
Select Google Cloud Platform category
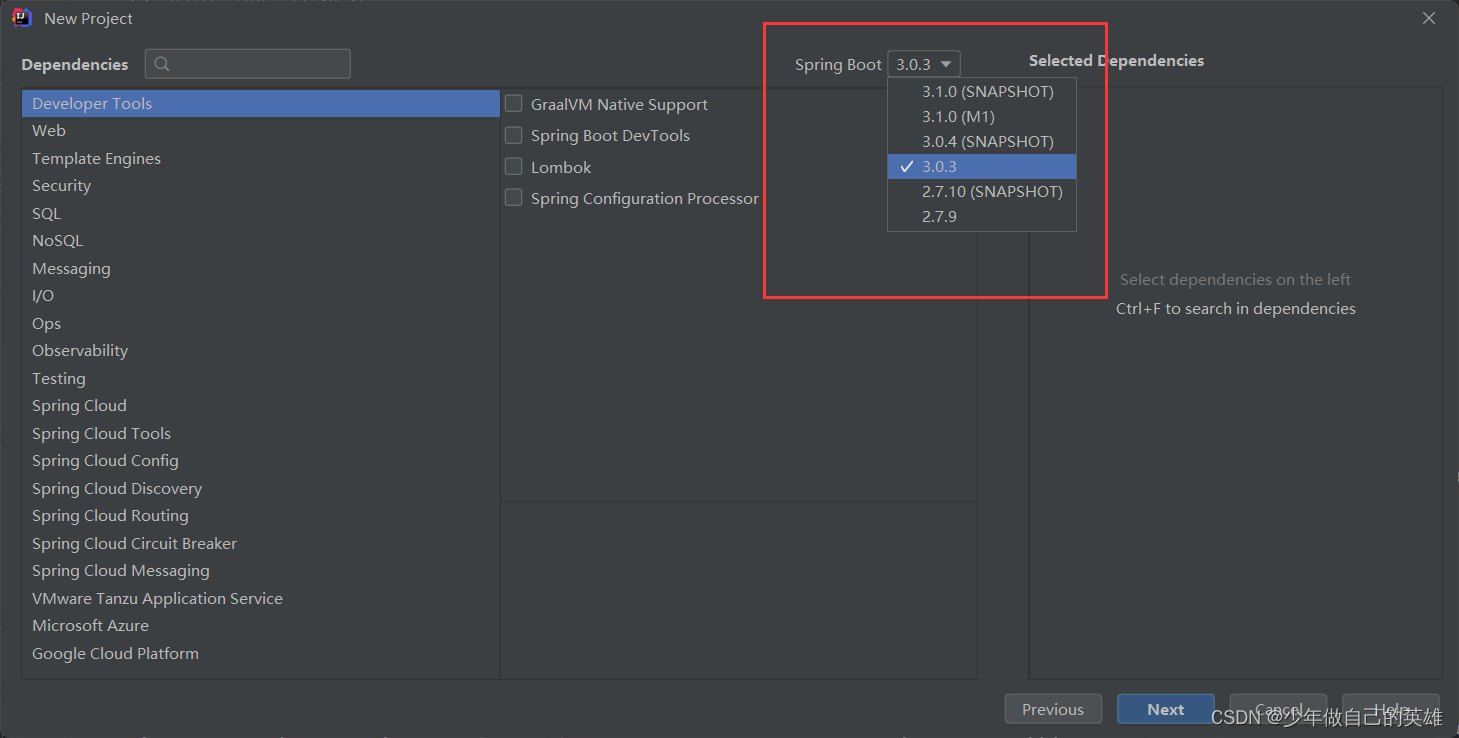tap(261, 653)
